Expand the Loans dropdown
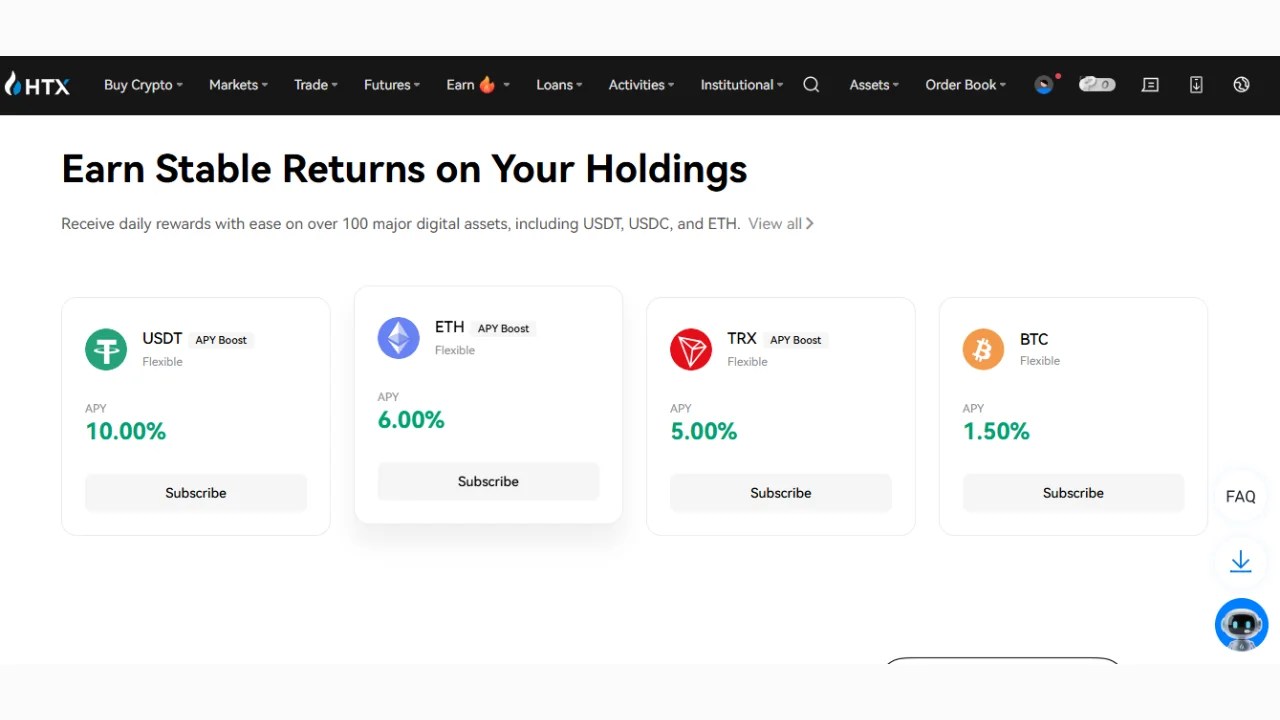The height and width of the screenshot is (720, 1280). coord(558,85)
